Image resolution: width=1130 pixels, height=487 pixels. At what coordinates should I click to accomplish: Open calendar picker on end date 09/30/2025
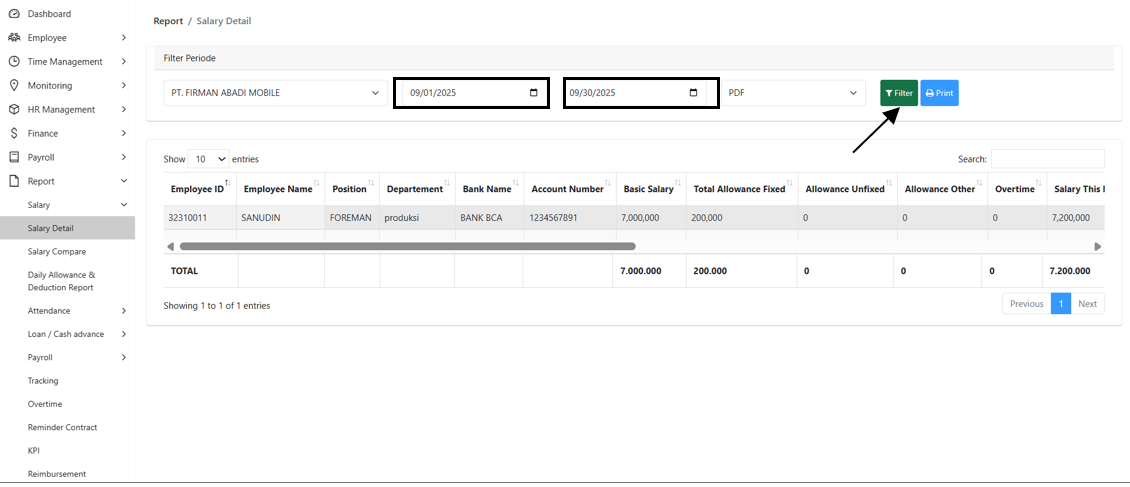pos(694,93)
